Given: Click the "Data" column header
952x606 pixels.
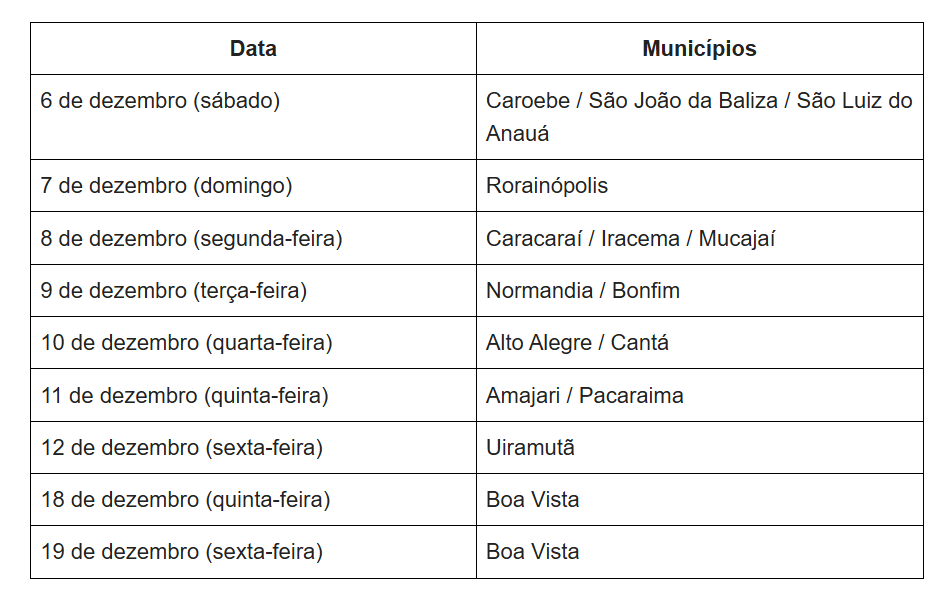Looking at the screenshot, I should coord(253,49).
